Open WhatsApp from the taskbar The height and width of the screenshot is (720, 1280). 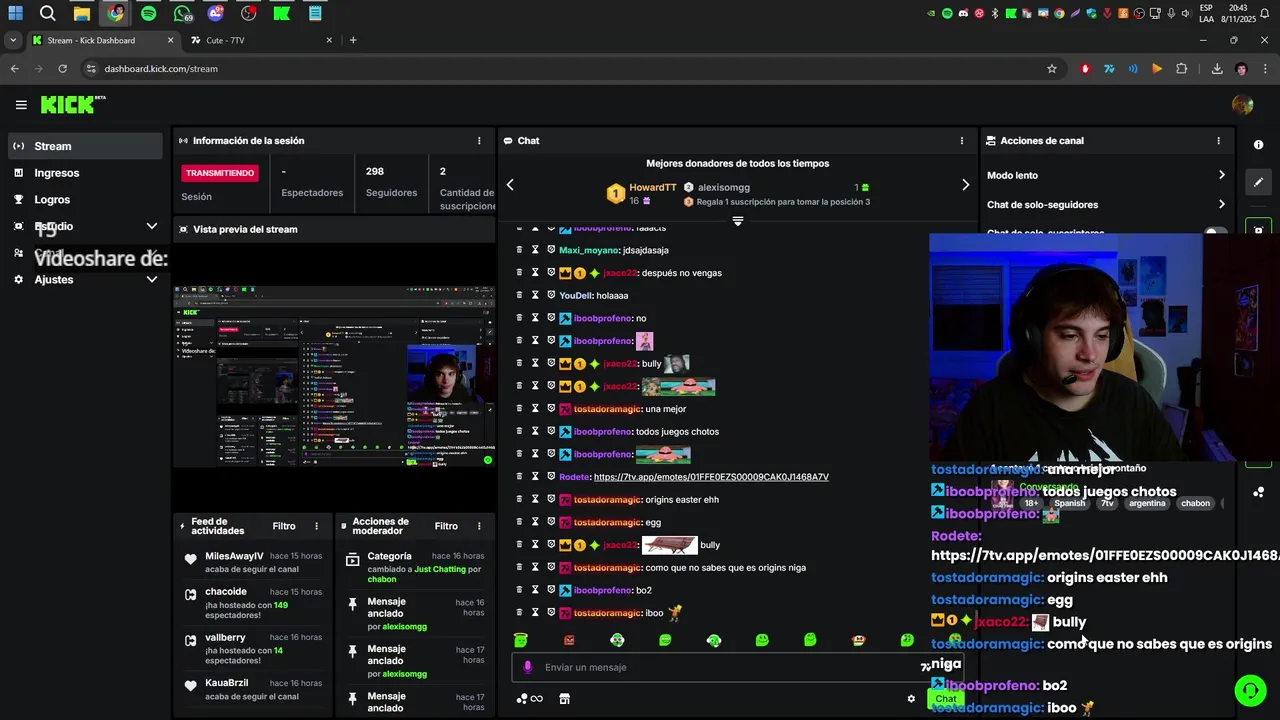point(182,14)
